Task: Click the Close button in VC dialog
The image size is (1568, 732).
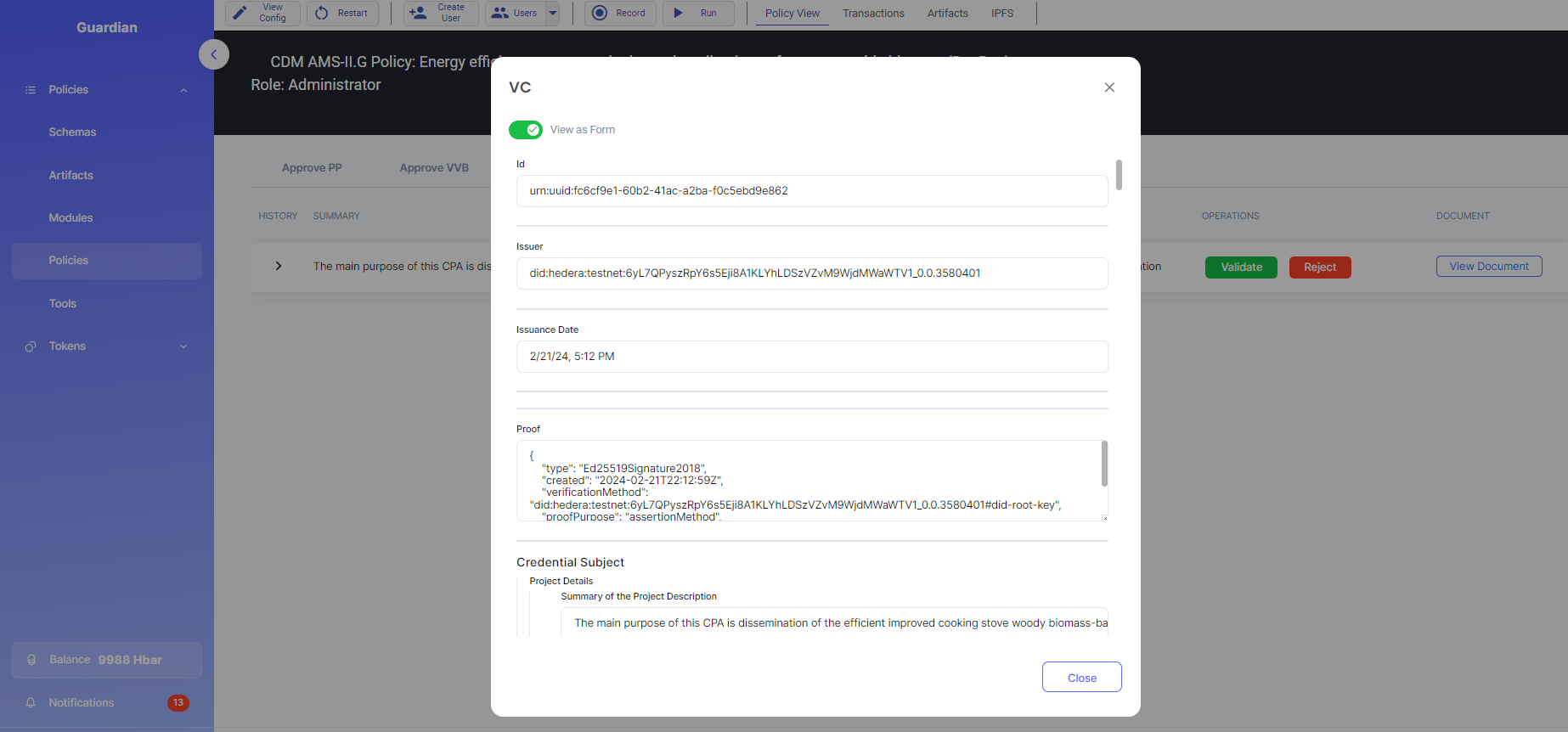Action: [x=1081, y=677]
